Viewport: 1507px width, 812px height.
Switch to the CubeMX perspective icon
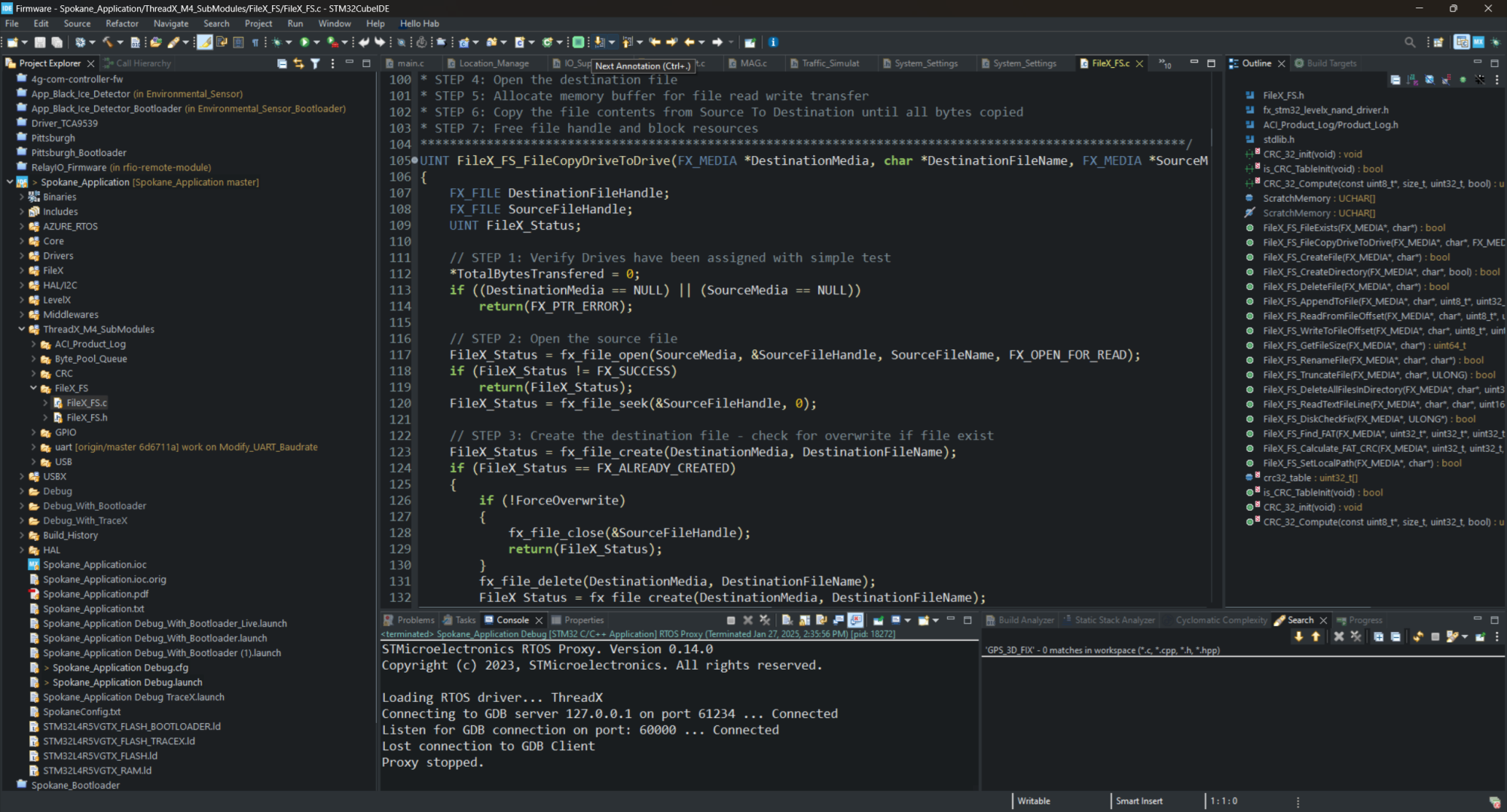pos(1478,42)
